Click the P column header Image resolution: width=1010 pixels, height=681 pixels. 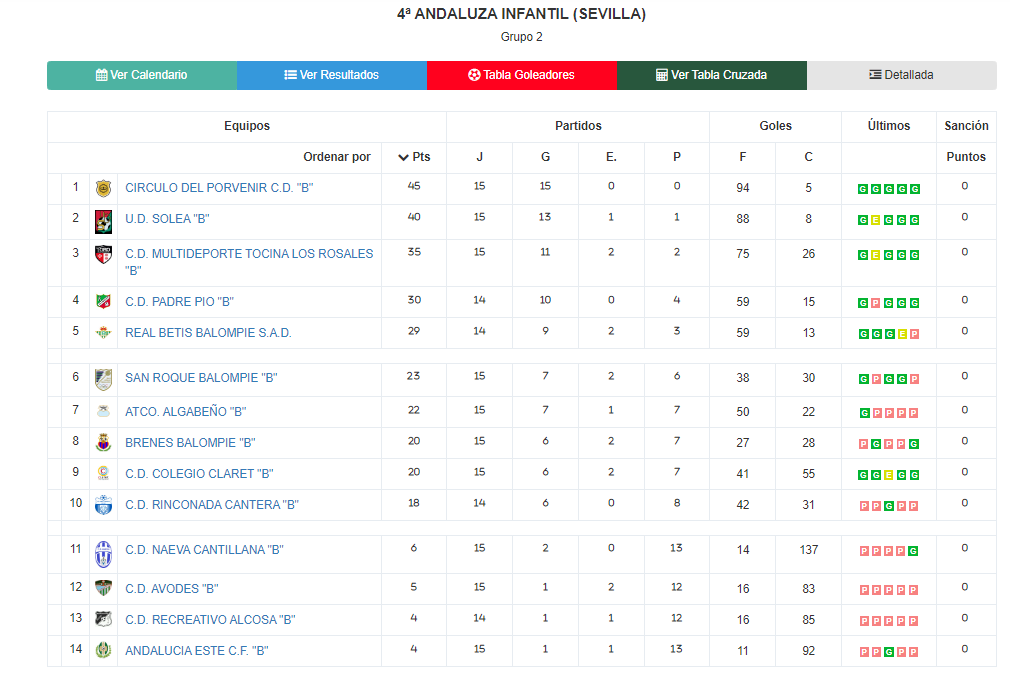pyautogui.click(x=677, y=157)
